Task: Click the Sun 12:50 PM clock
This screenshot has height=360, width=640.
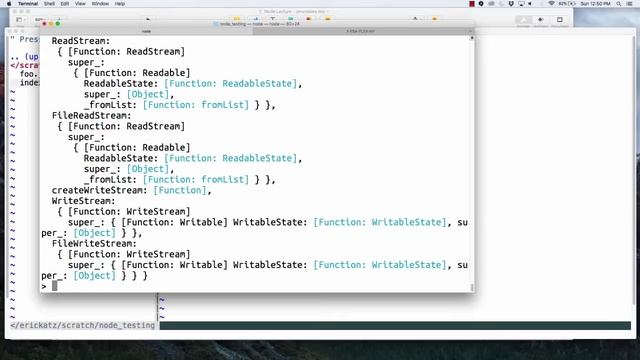Action: pyautogui.click(x=596, y=4)
